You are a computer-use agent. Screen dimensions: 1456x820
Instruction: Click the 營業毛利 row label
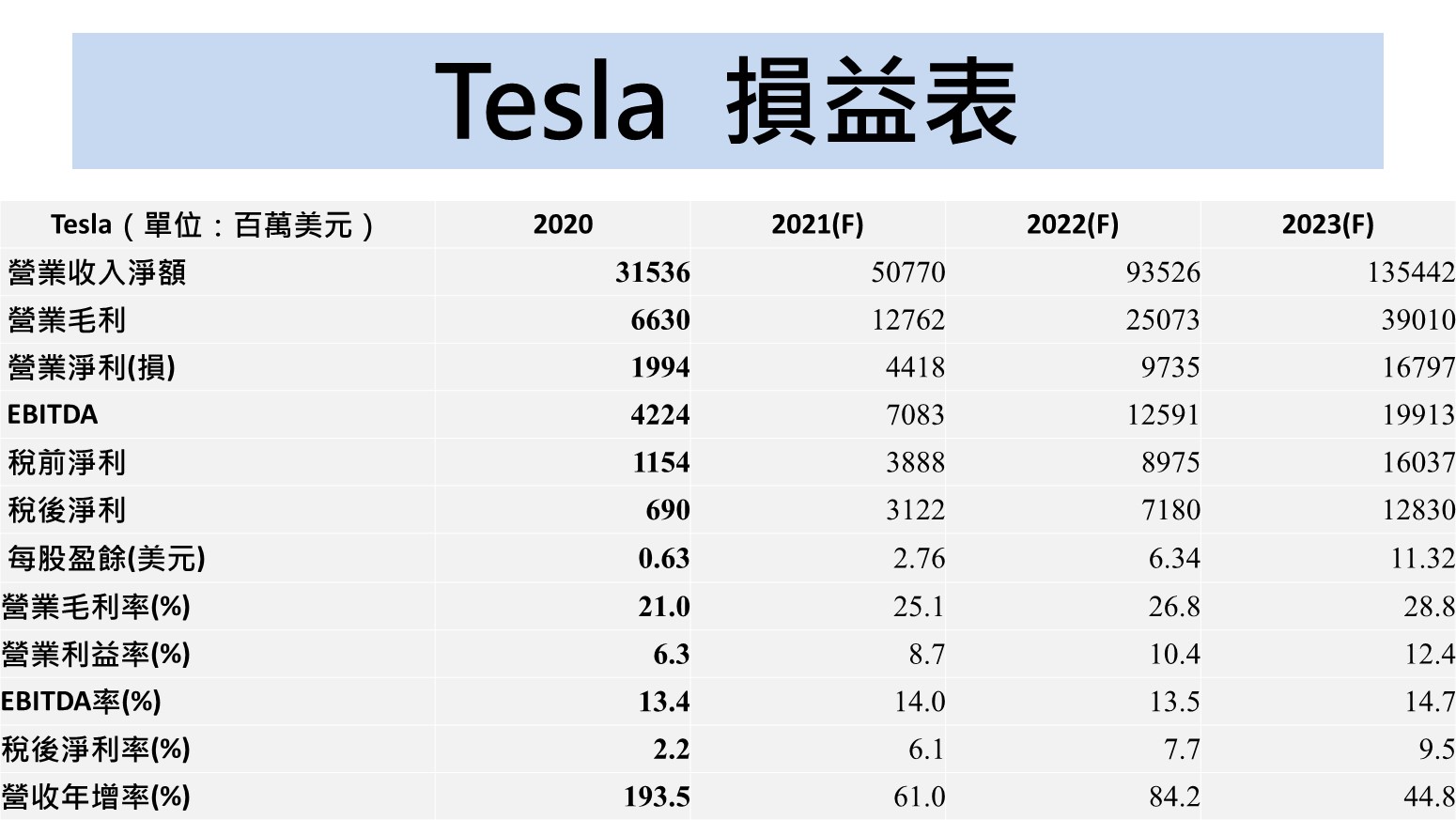point(67,320)
